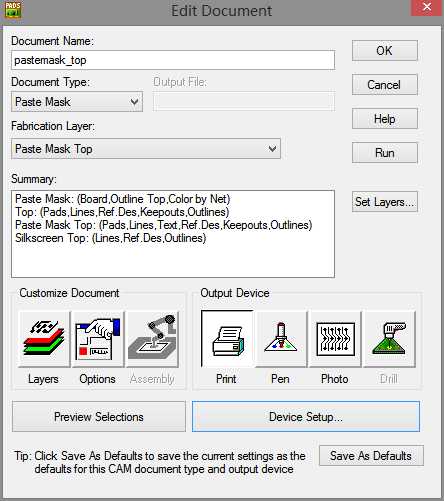This screenshot has width=444, height=501.
Task: Confirm with the OK button
Action: 385,51
